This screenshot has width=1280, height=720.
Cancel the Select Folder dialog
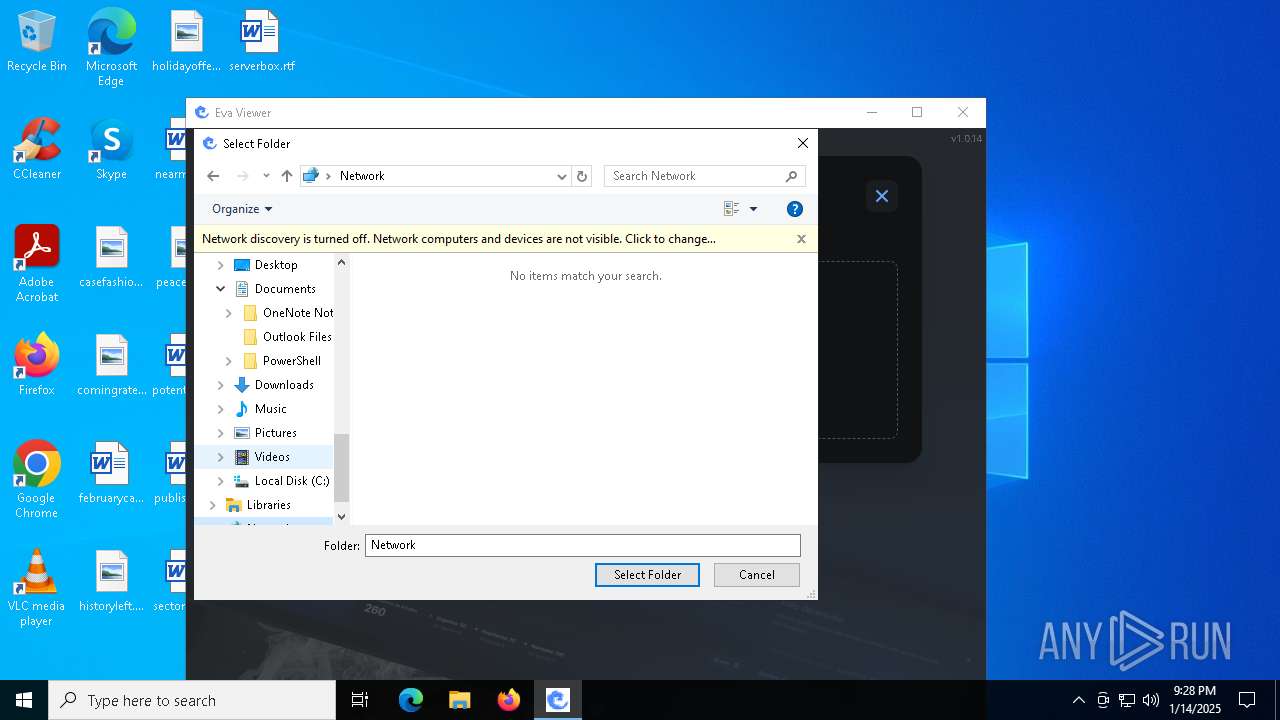pyautogui.click(x=757, y=575)
